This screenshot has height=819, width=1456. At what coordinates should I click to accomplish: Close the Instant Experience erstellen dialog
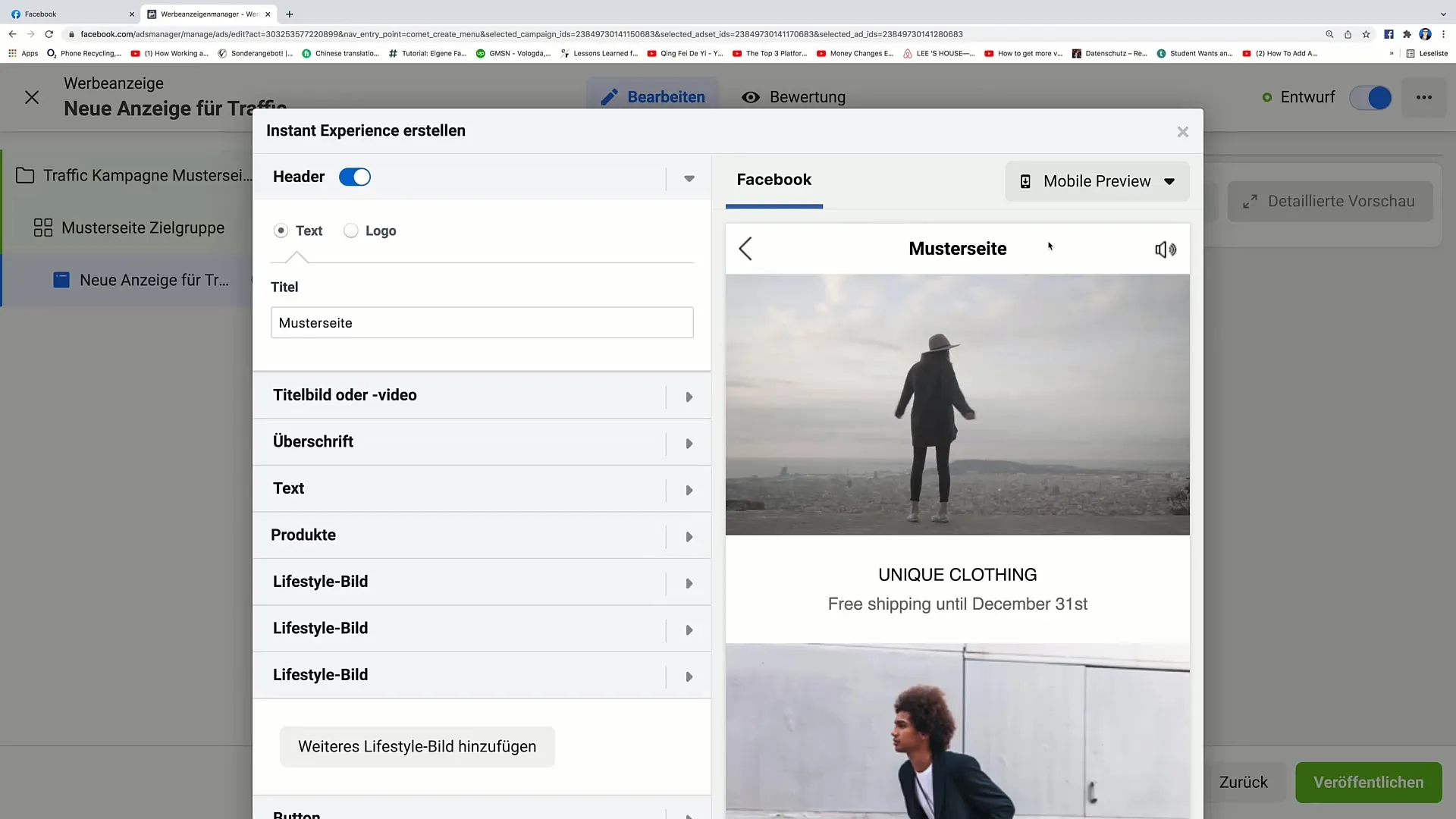(1182, 132)
